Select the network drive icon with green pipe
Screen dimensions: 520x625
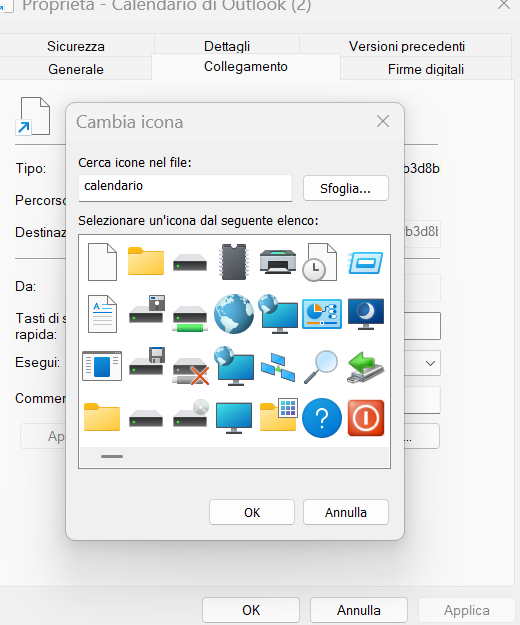click(x=190, y=319)
